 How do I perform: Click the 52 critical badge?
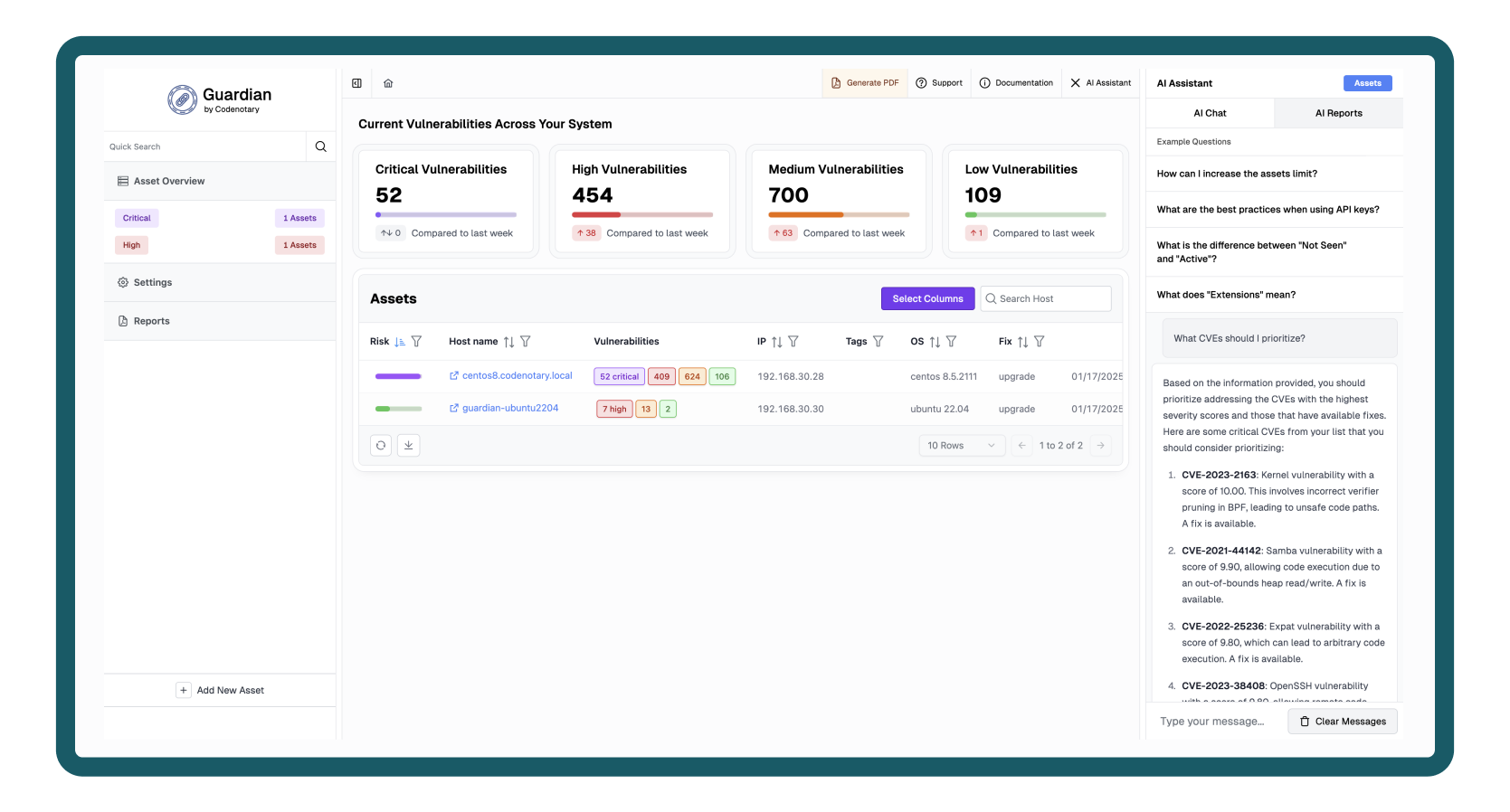(620, 376)
